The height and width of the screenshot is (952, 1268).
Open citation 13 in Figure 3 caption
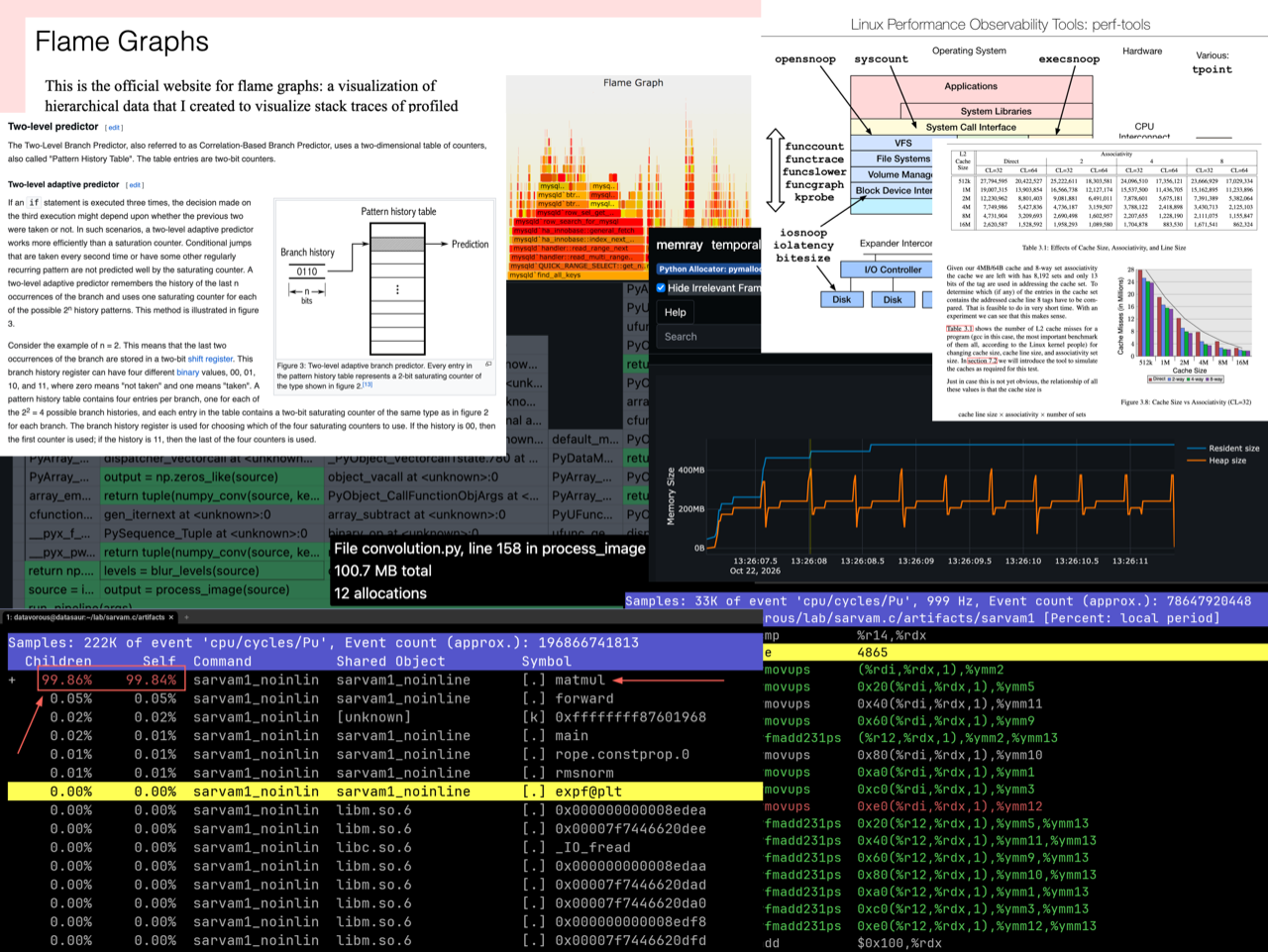click(367, 385)
